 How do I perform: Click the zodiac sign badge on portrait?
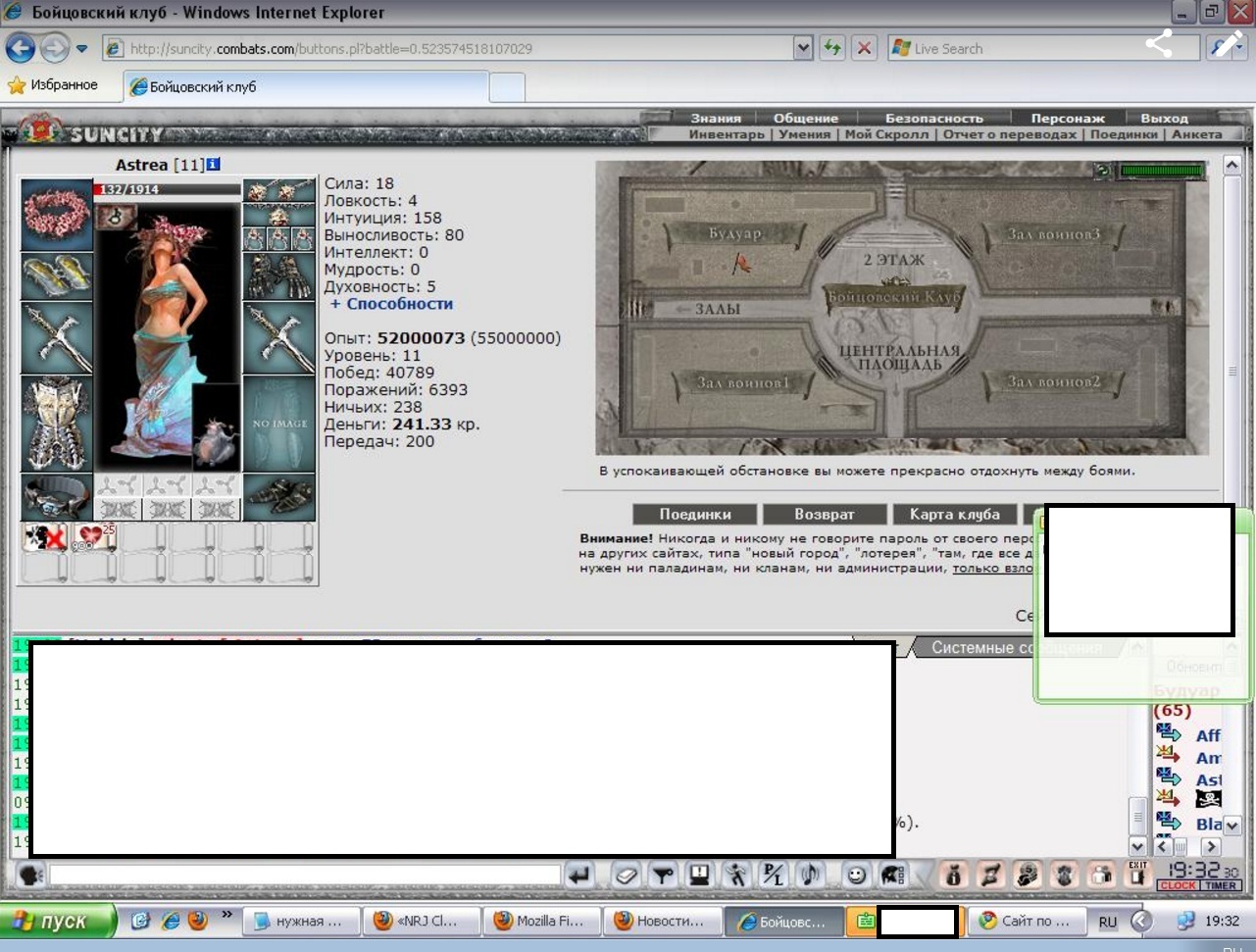click(115, 217)
